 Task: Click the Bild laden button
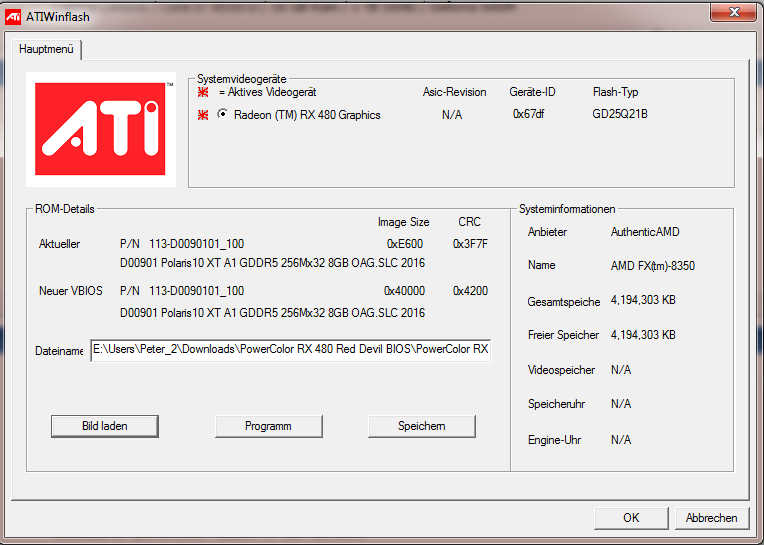click(x=105, y=426)
